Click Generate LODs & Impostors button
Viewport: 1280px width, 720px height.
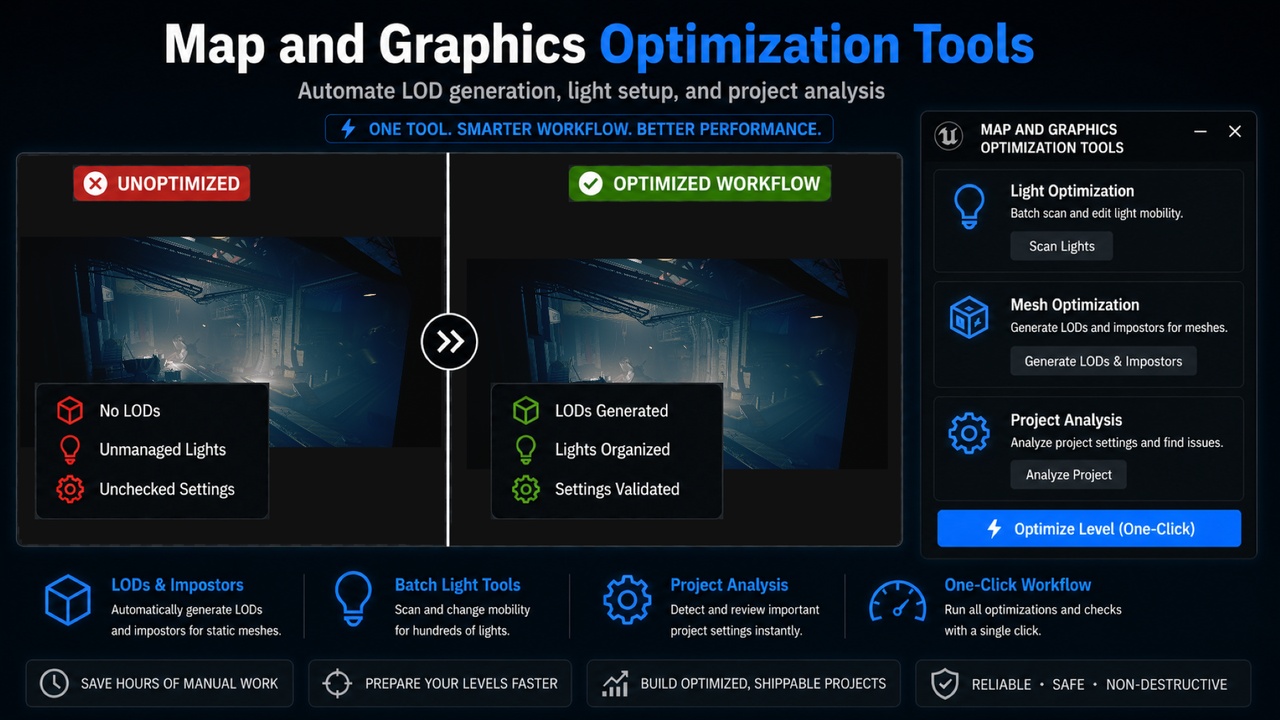point(1103,361)
